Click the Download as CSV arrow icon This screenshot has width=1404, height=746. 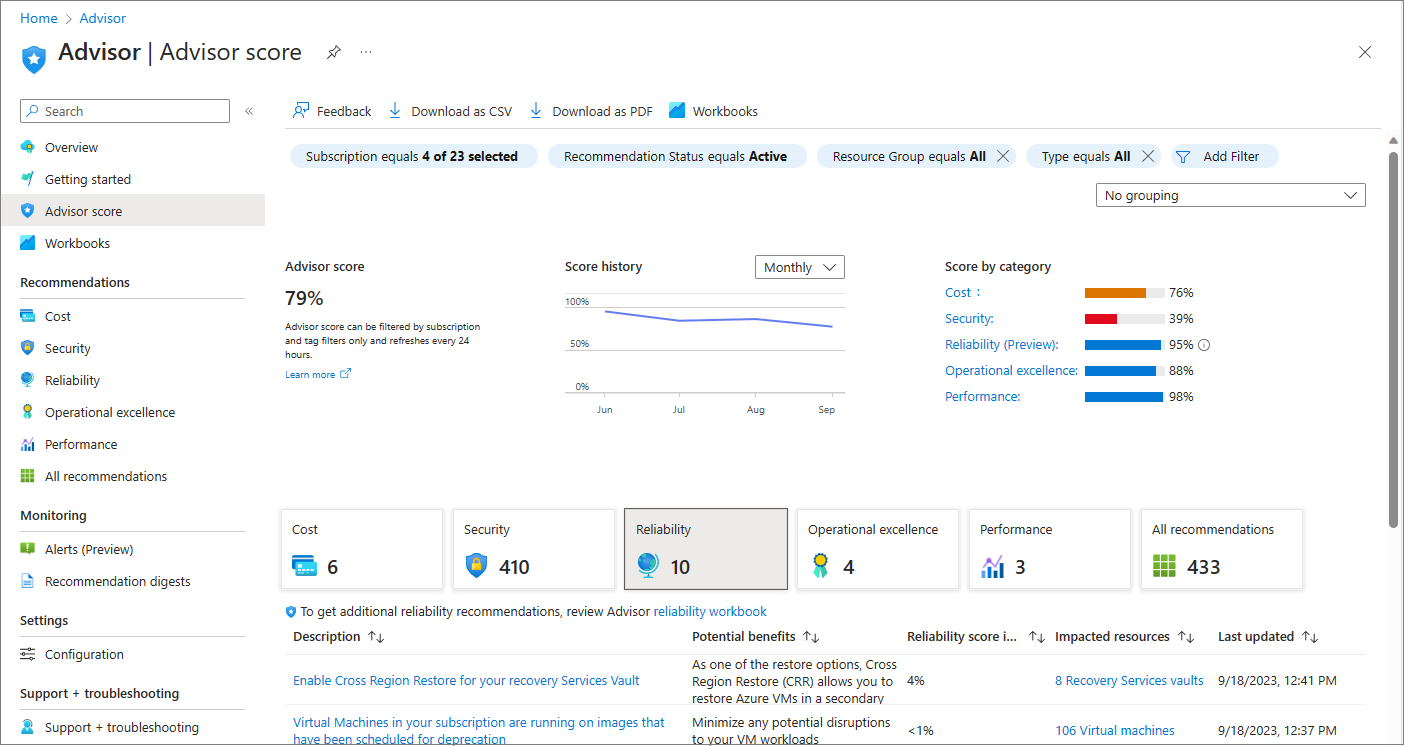[395, 110]
